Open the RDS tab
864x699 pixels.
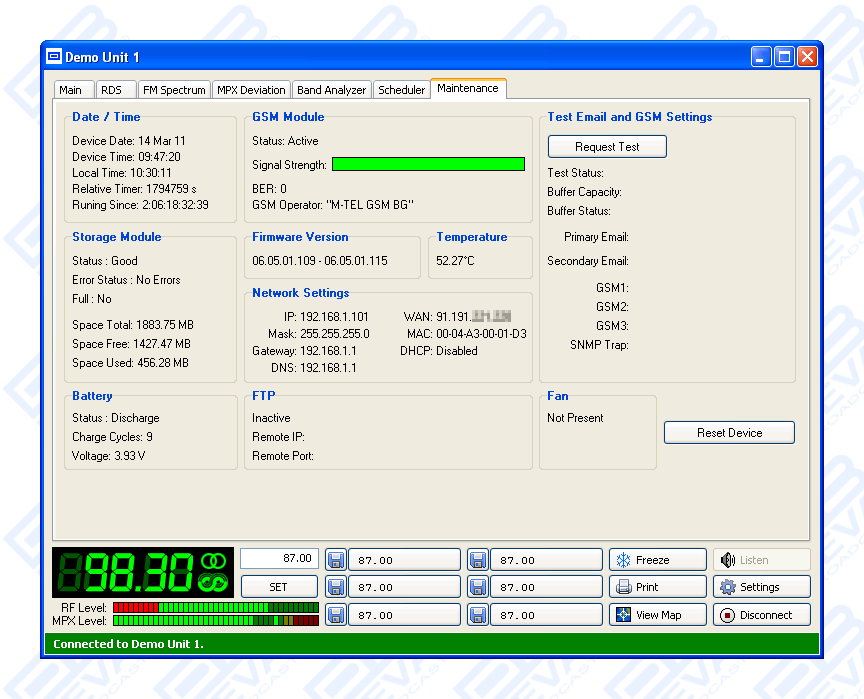pyautogui.click(x=111, y=90)
